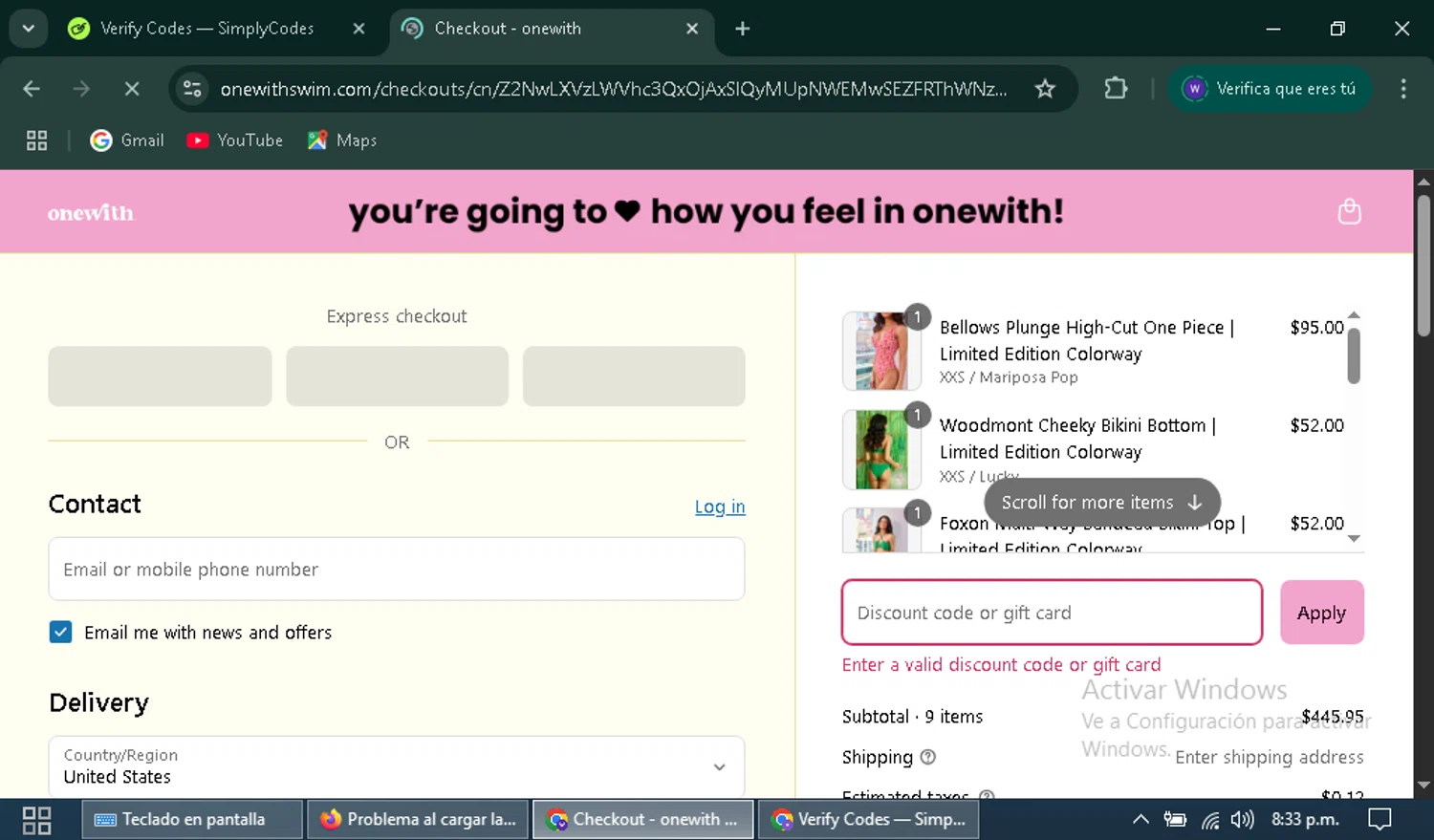Close the Verify Codes SimplyCodes tab
Image resolution: width=1434 pixels, height=840 pixels.
[x=358, y=29]
